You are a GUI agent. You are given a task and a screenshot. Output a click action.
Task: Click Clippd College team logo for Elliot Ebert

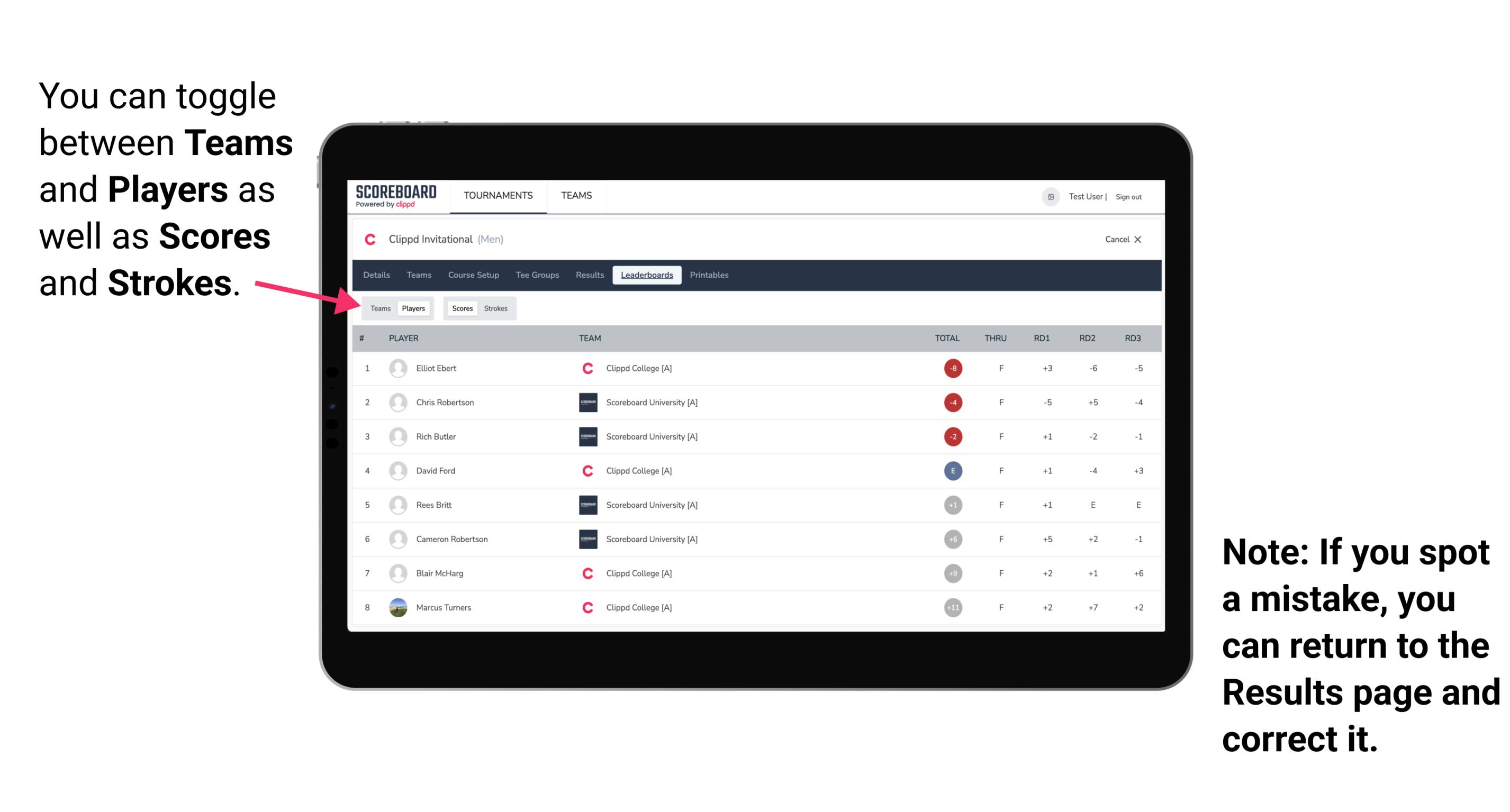click(585, 368)
